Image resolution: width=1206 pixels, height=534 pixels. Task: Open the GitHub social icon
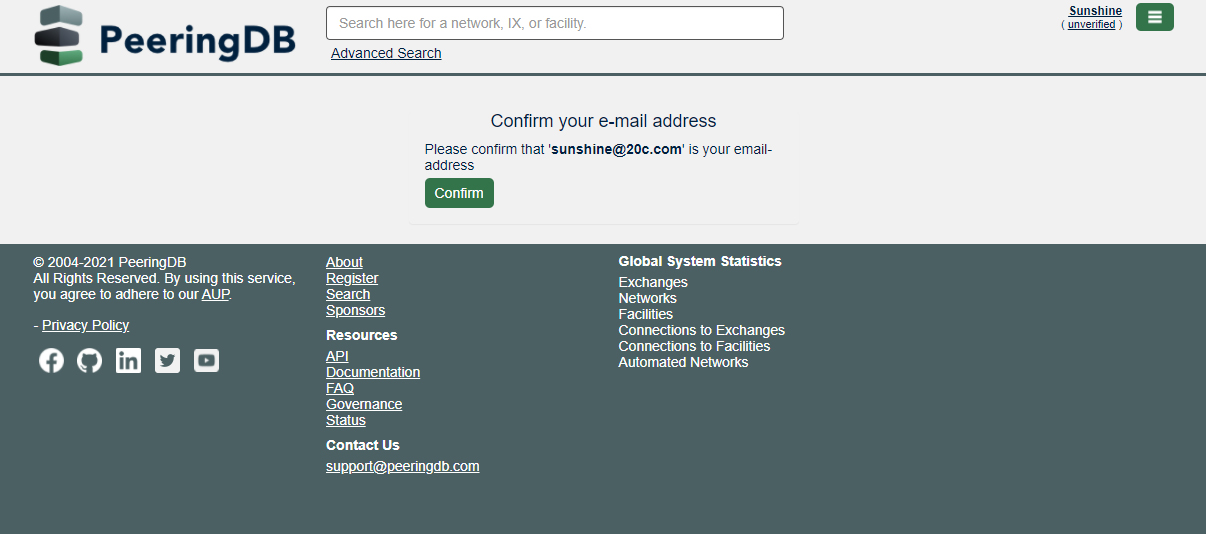[x=90, y=361]
